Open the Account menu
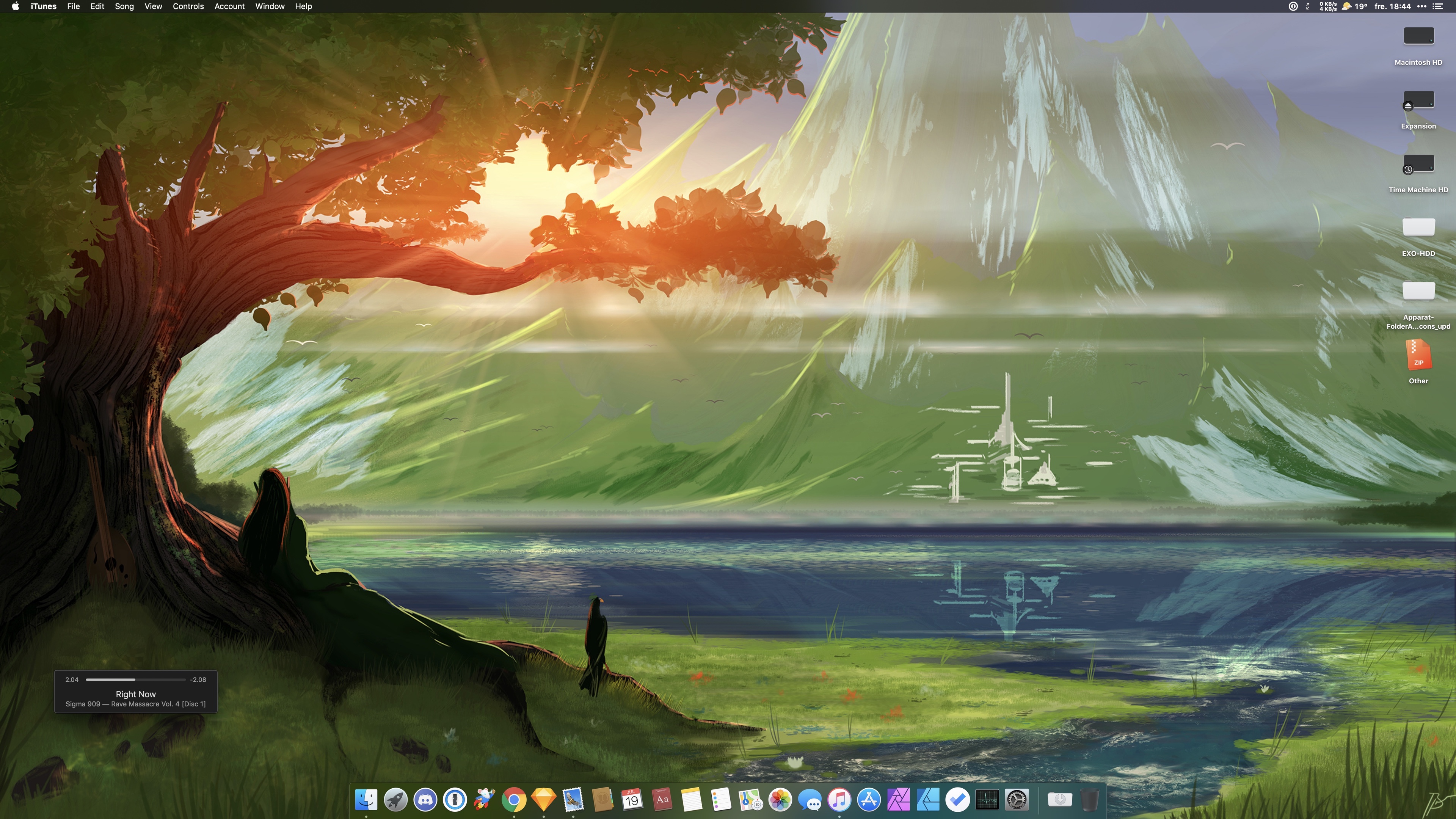 point(229,6)
